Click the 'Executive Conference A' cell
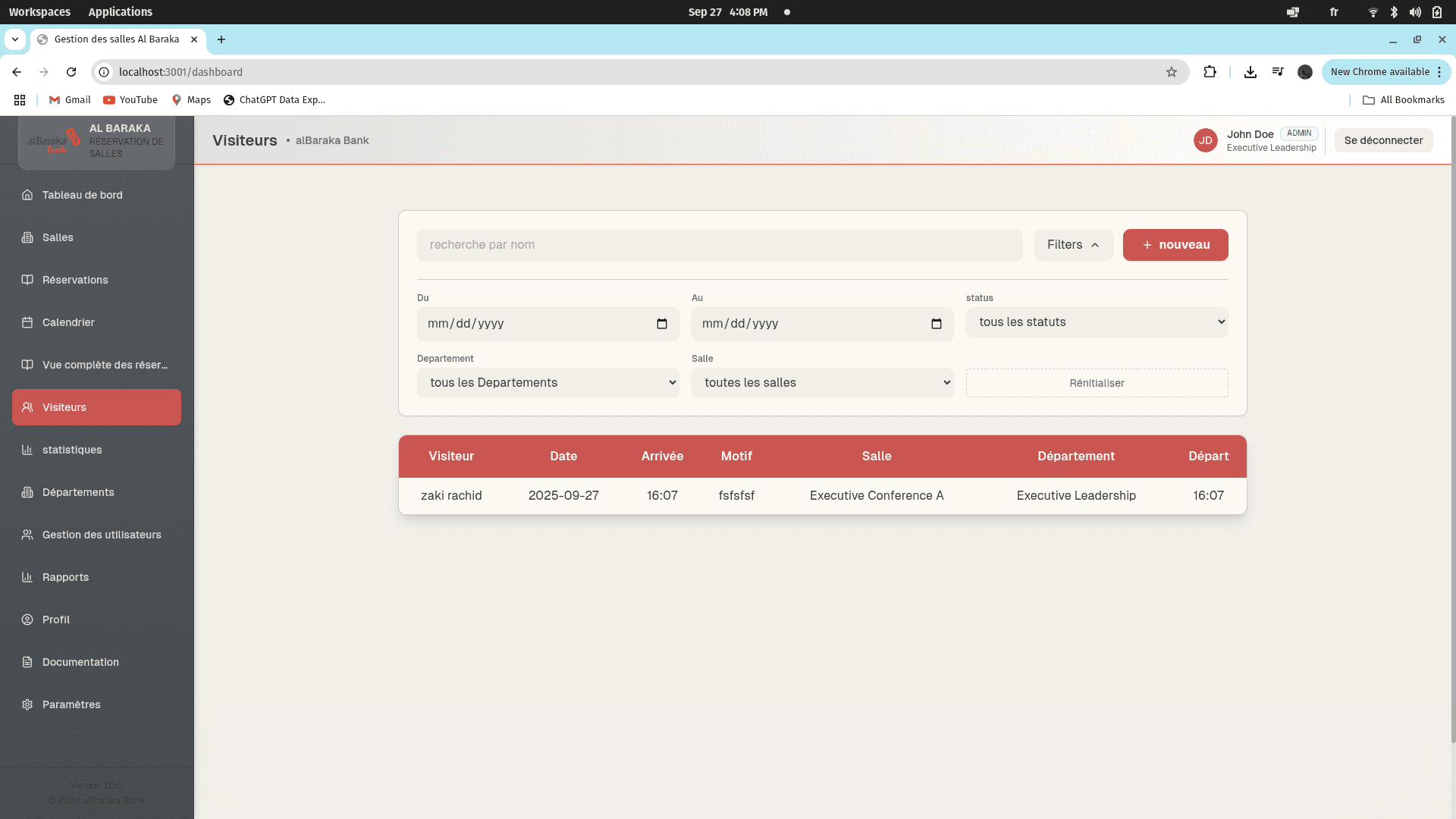 (877, 496)
